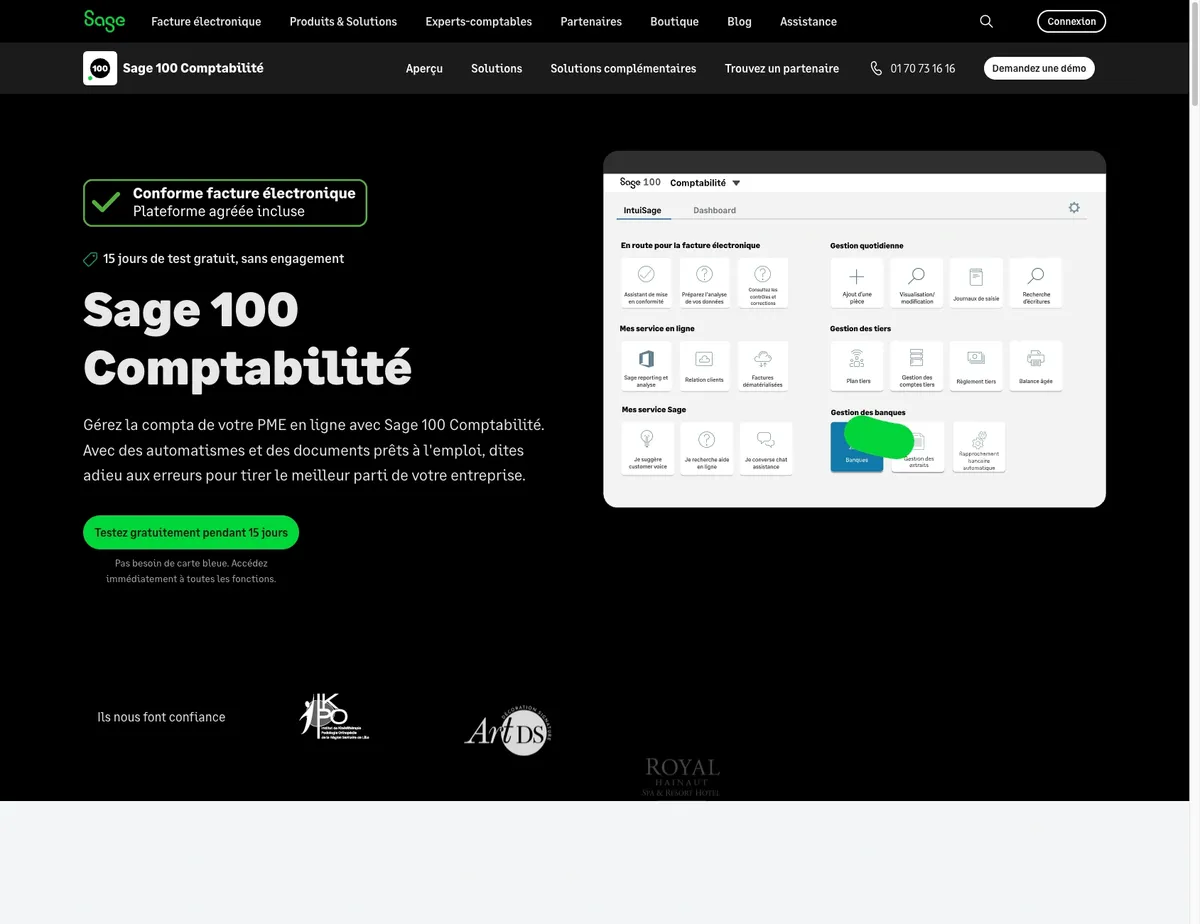Open the Experts-comptables menu
The image size is (1200, 924).
(478, 21)
